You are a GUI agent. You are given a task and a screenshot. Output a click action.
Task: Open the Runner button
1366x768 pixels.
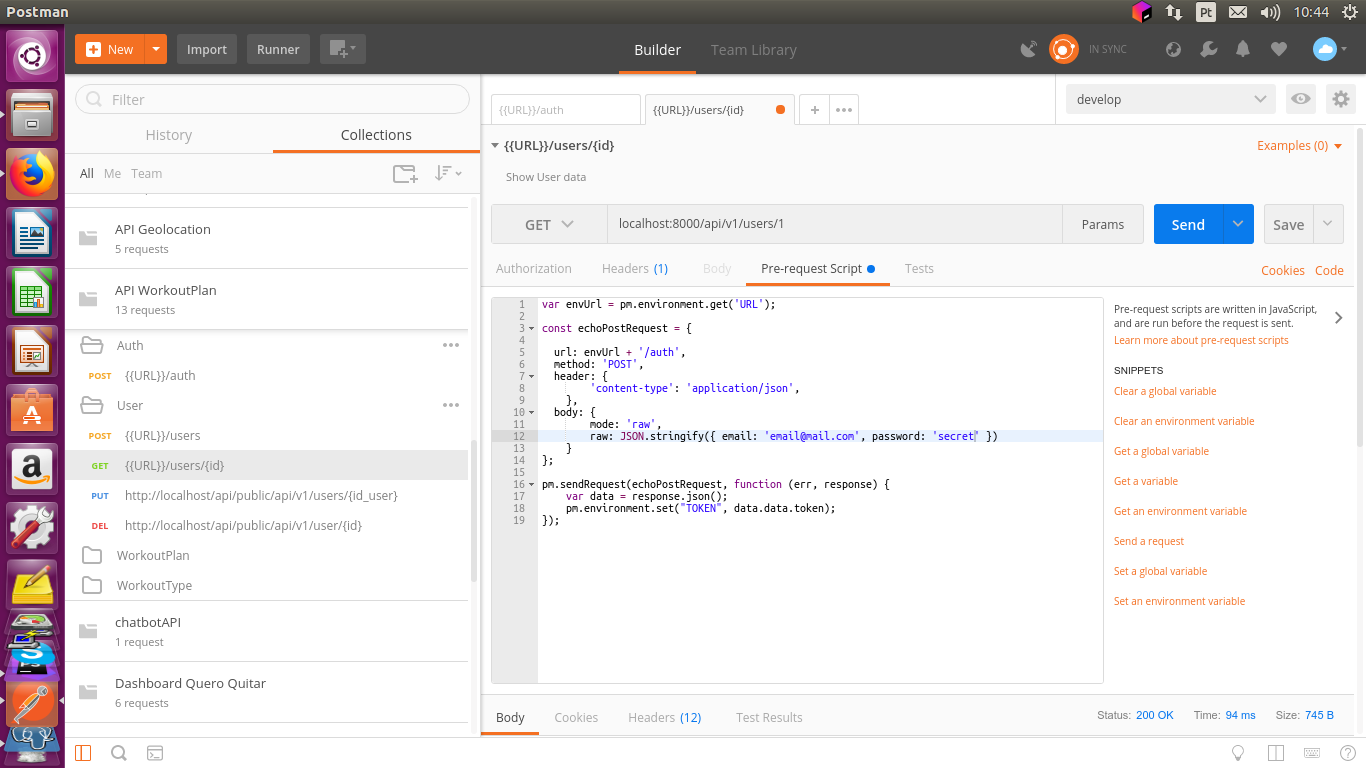pos(278,49)
